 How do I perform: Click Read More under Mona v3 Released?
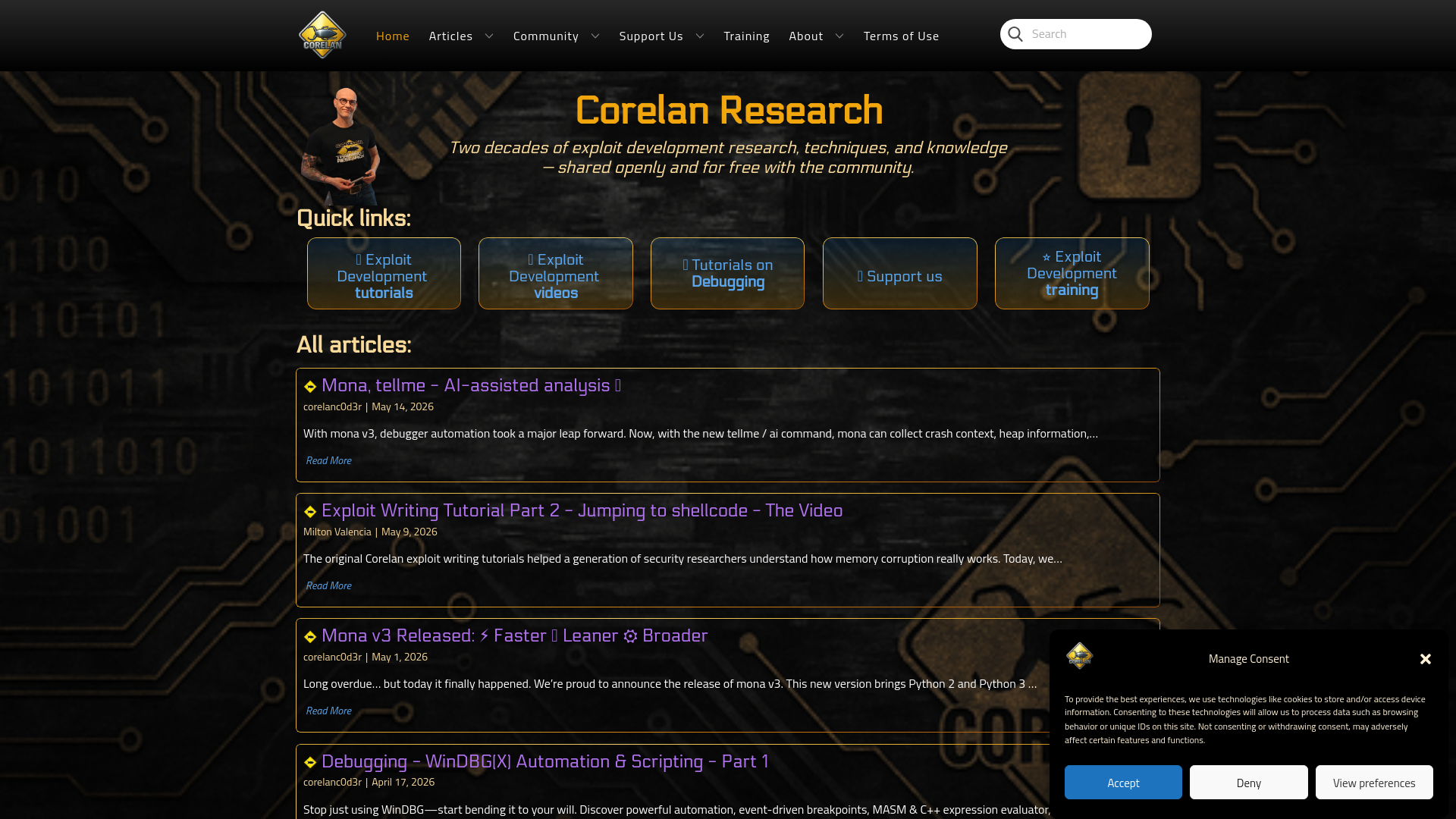pos(328,711)
